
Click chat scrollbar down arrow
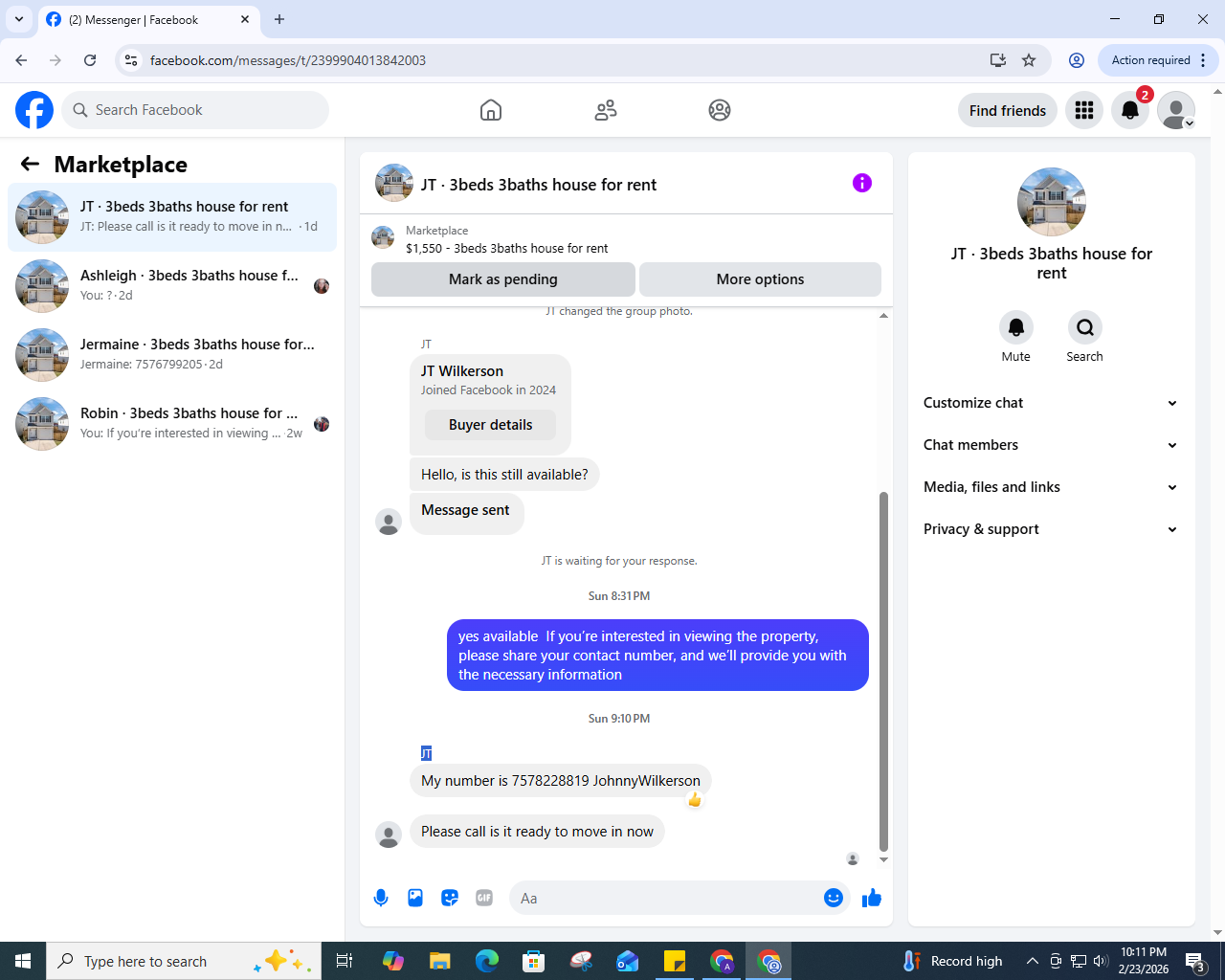pyautogui.click(x=883, y=859)
